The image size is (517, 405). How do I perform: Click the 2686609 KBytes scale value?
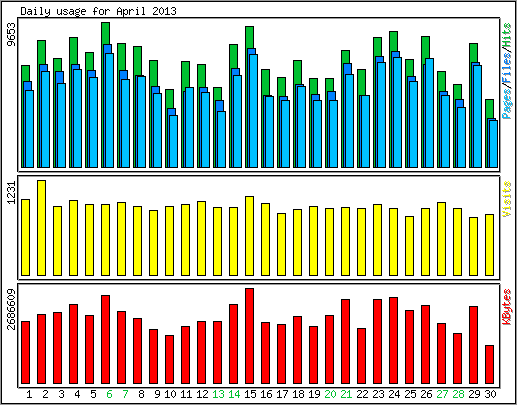pyautogui.click(x=12, y=309)
